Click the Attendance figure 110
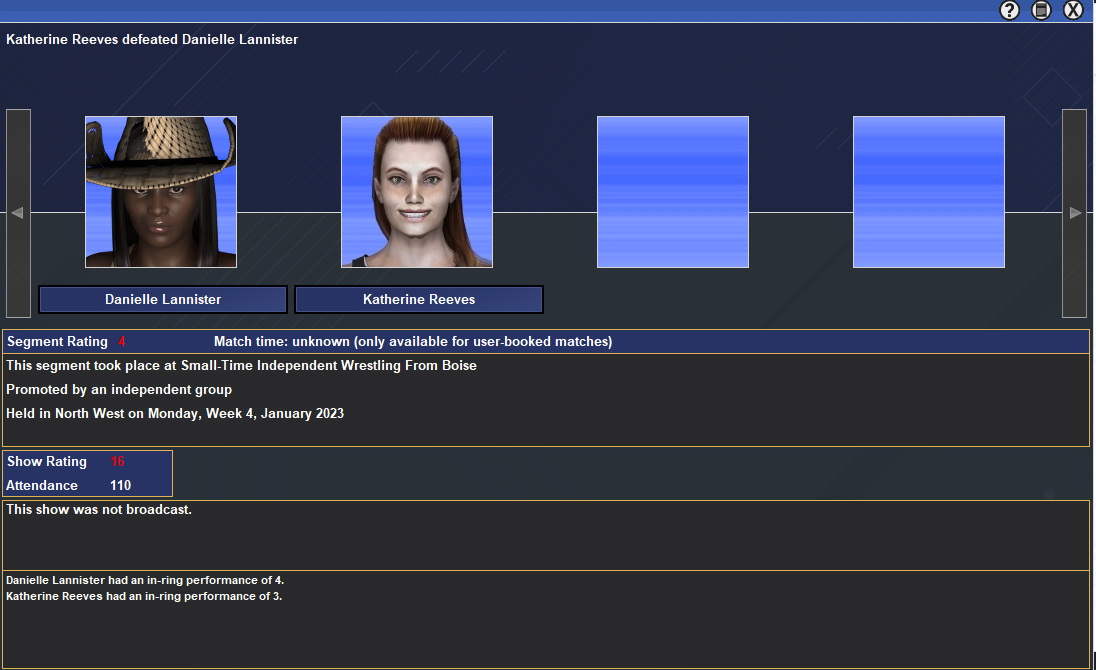The height and width of the screenshot is (670, 1096). (x=120, y=486)
